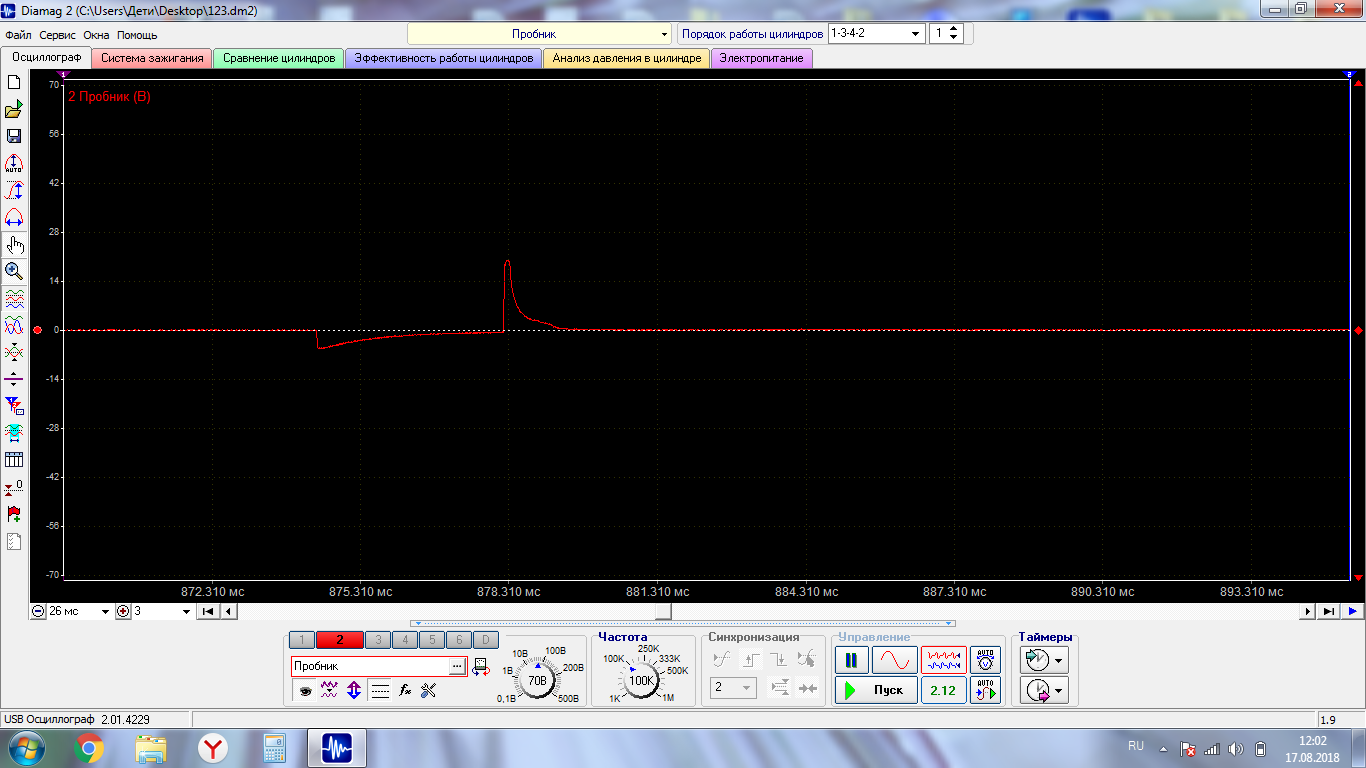Open probe settings wrench icon
Viewport: 1366px width, 768px height.
pyautogui.click(x=429, y=689)
